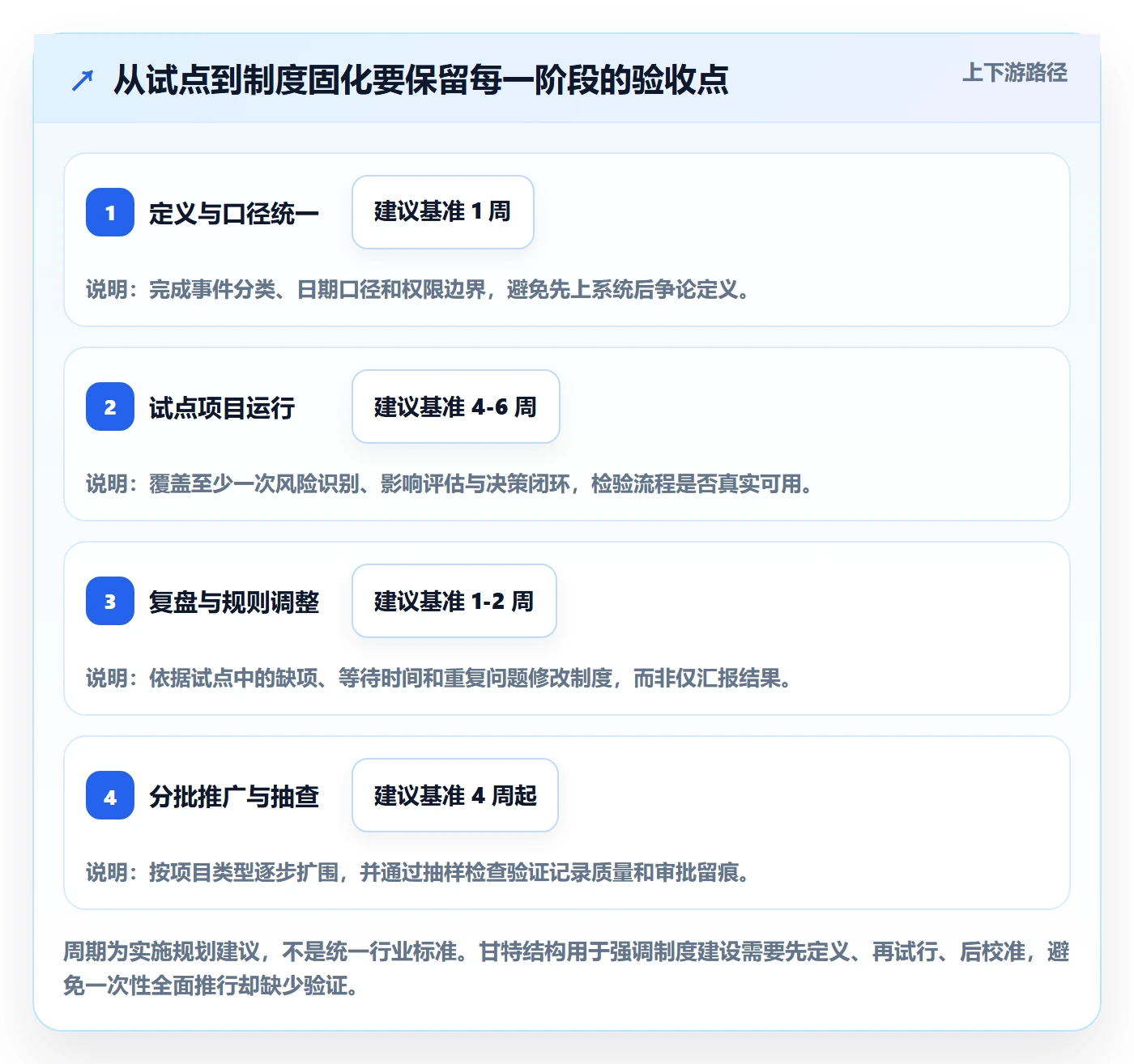Click the description starting 说明：依据试点中的缺项
Screen dimensions: 1134x1064
(x=439, y=678)
